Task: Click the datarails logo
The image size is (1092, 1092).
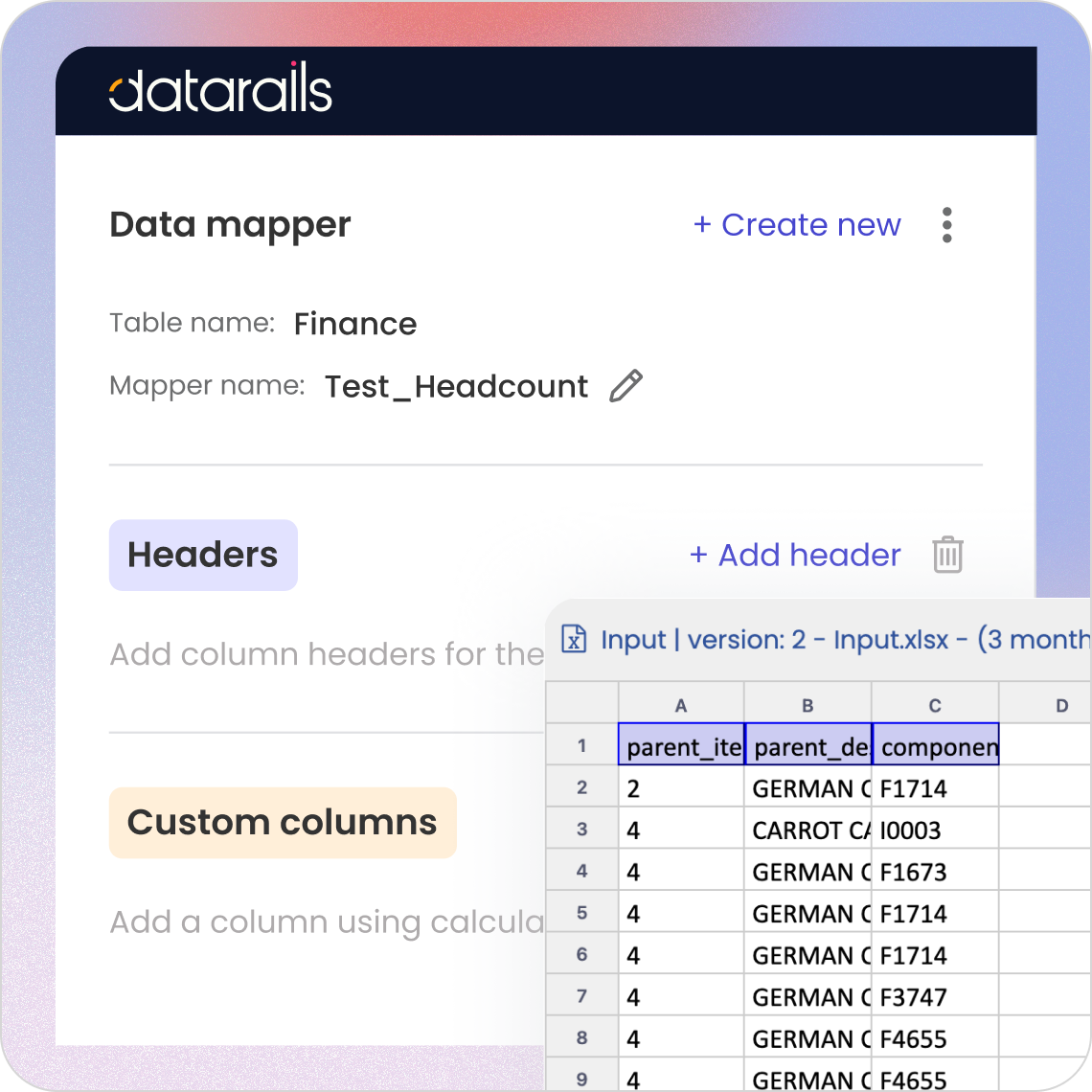Action: [x=220, y=88]
